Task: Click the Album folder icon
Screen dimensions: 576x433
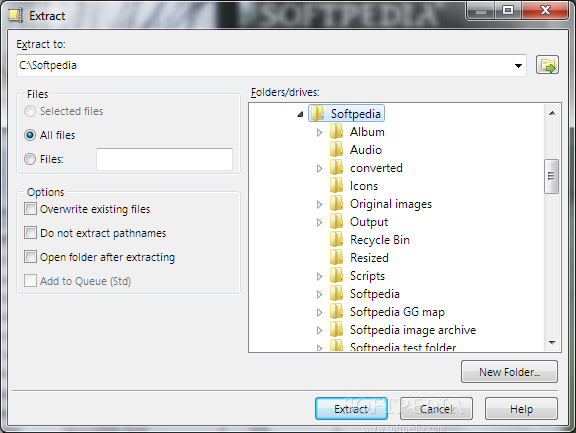Action: (336, 131)
